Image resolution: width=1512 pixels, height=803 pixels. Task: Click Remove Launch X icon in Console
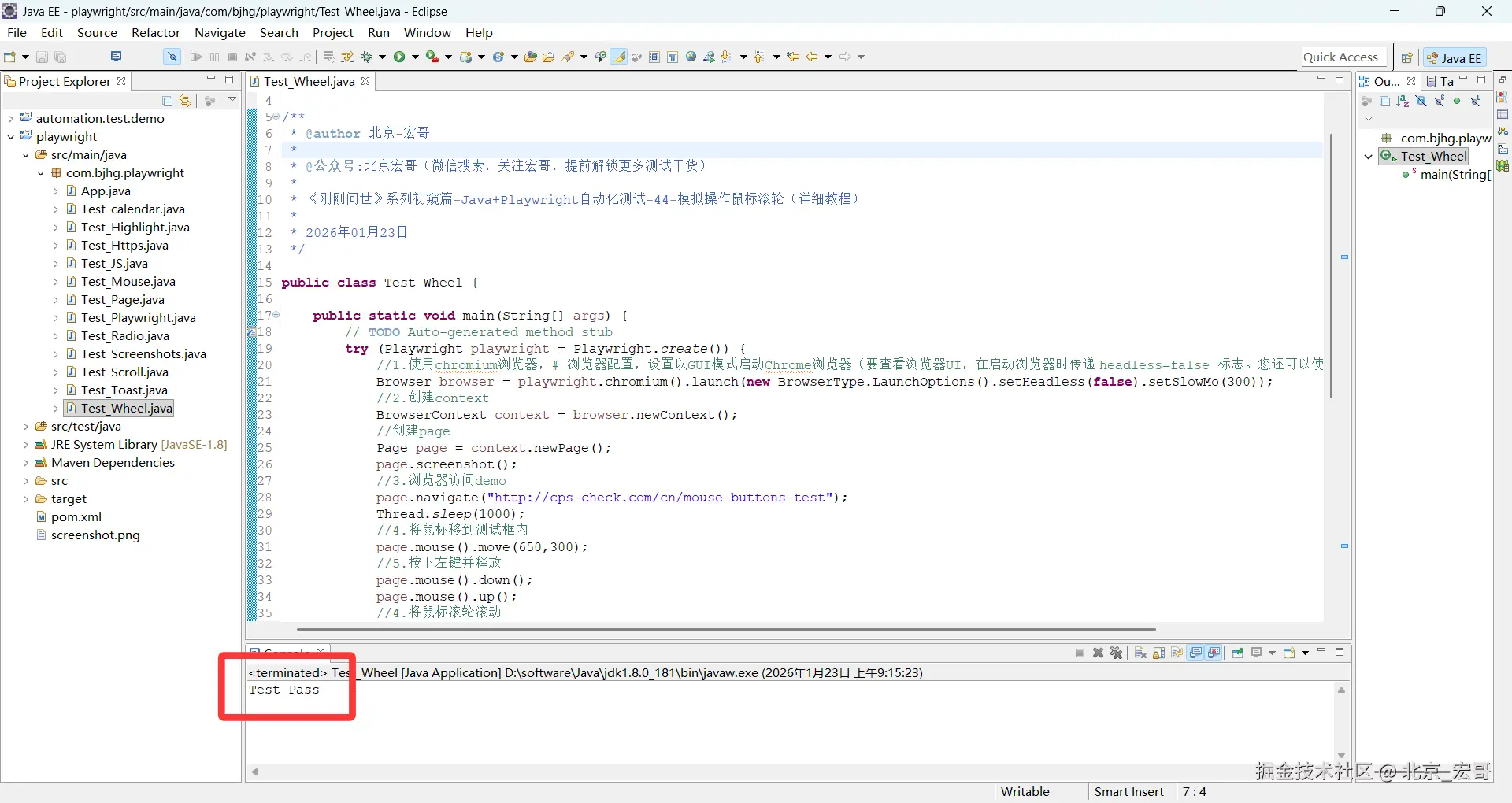(1098, 653)
